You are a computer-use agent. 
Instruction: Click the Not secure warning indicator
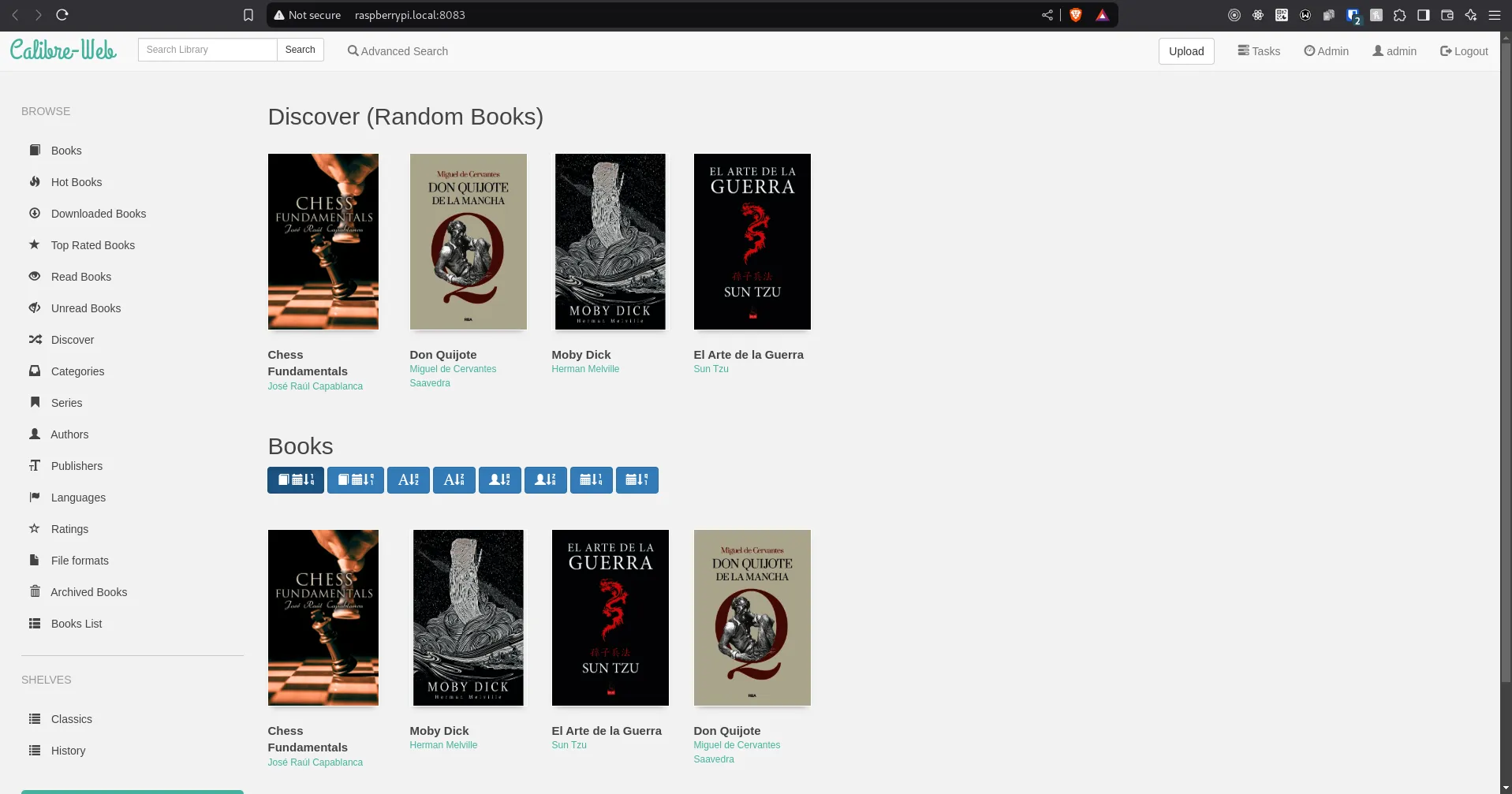[x=308, y=15]
